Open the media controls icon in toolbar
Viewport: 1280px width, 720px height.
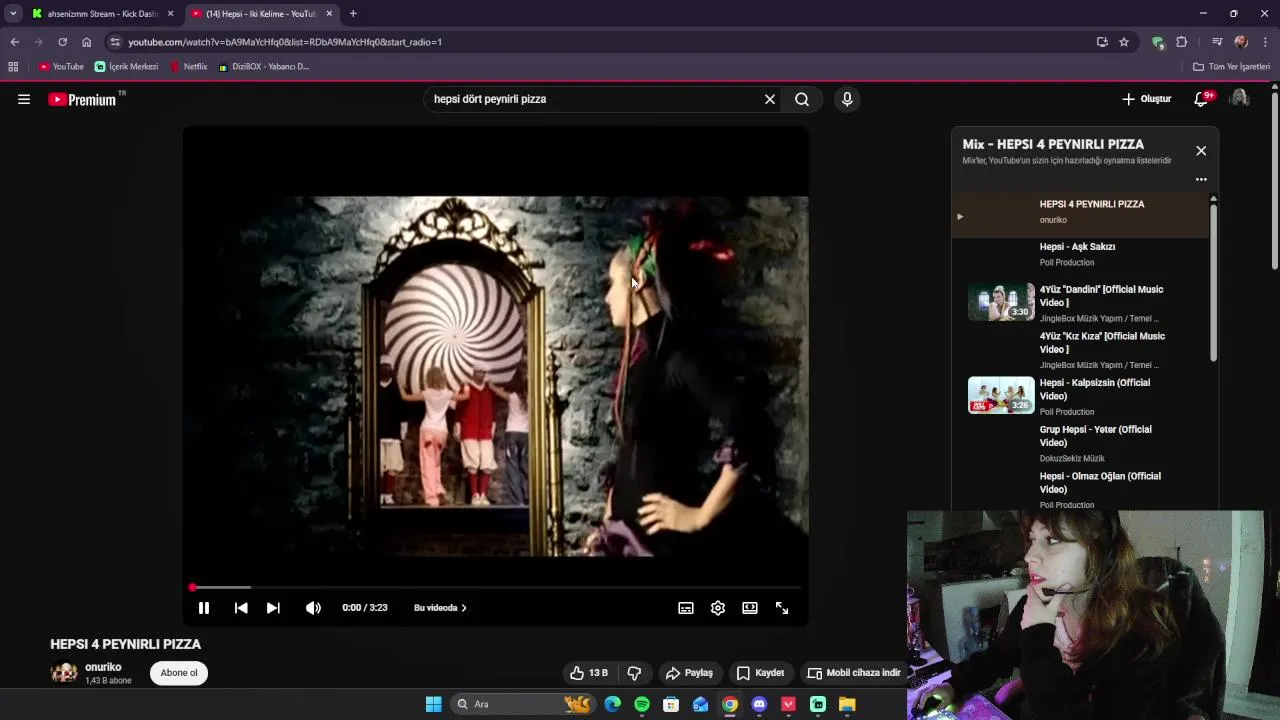coord(1217,42)
